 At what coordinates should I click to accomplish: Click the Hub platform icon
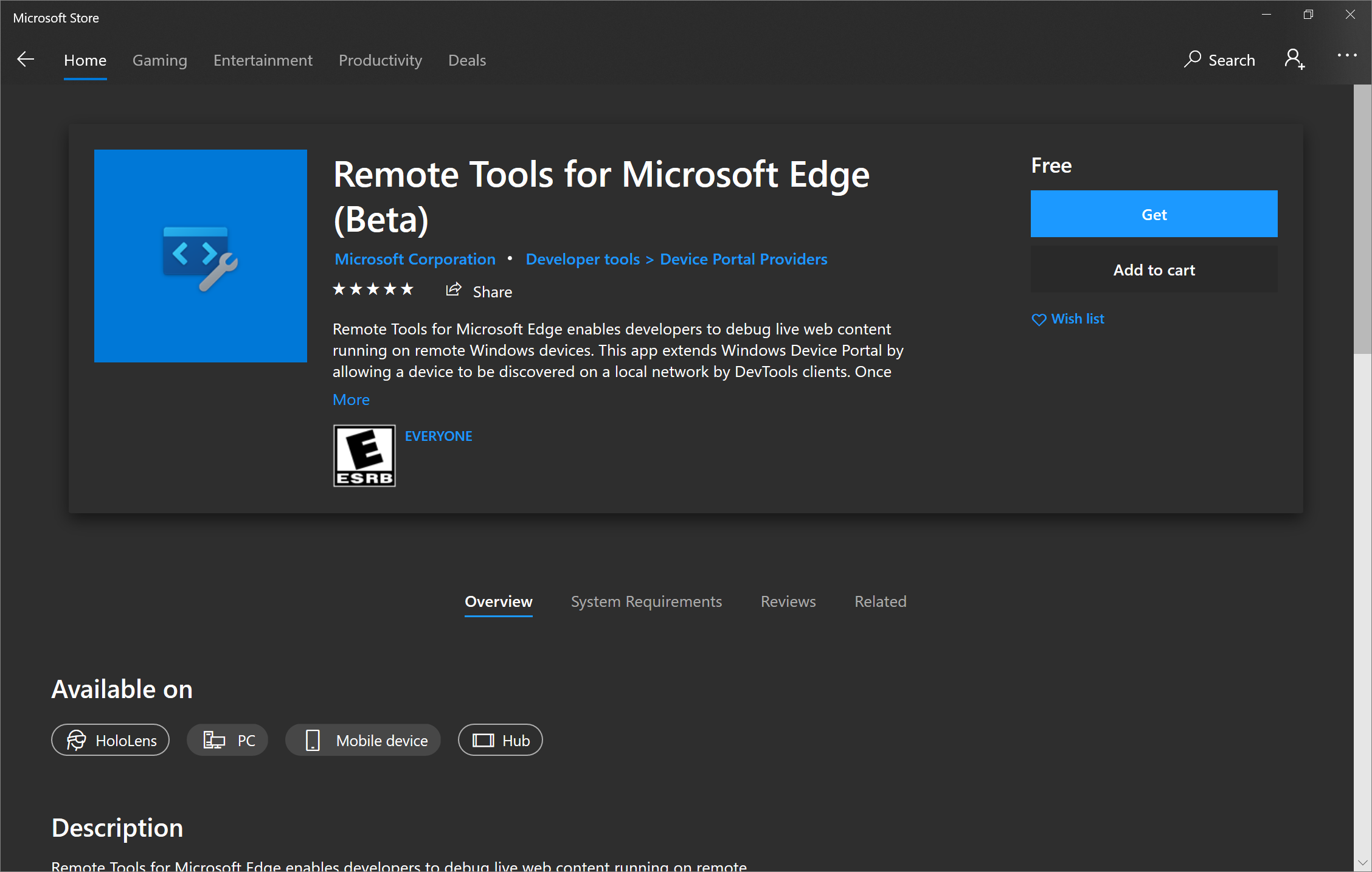(481, 740)
